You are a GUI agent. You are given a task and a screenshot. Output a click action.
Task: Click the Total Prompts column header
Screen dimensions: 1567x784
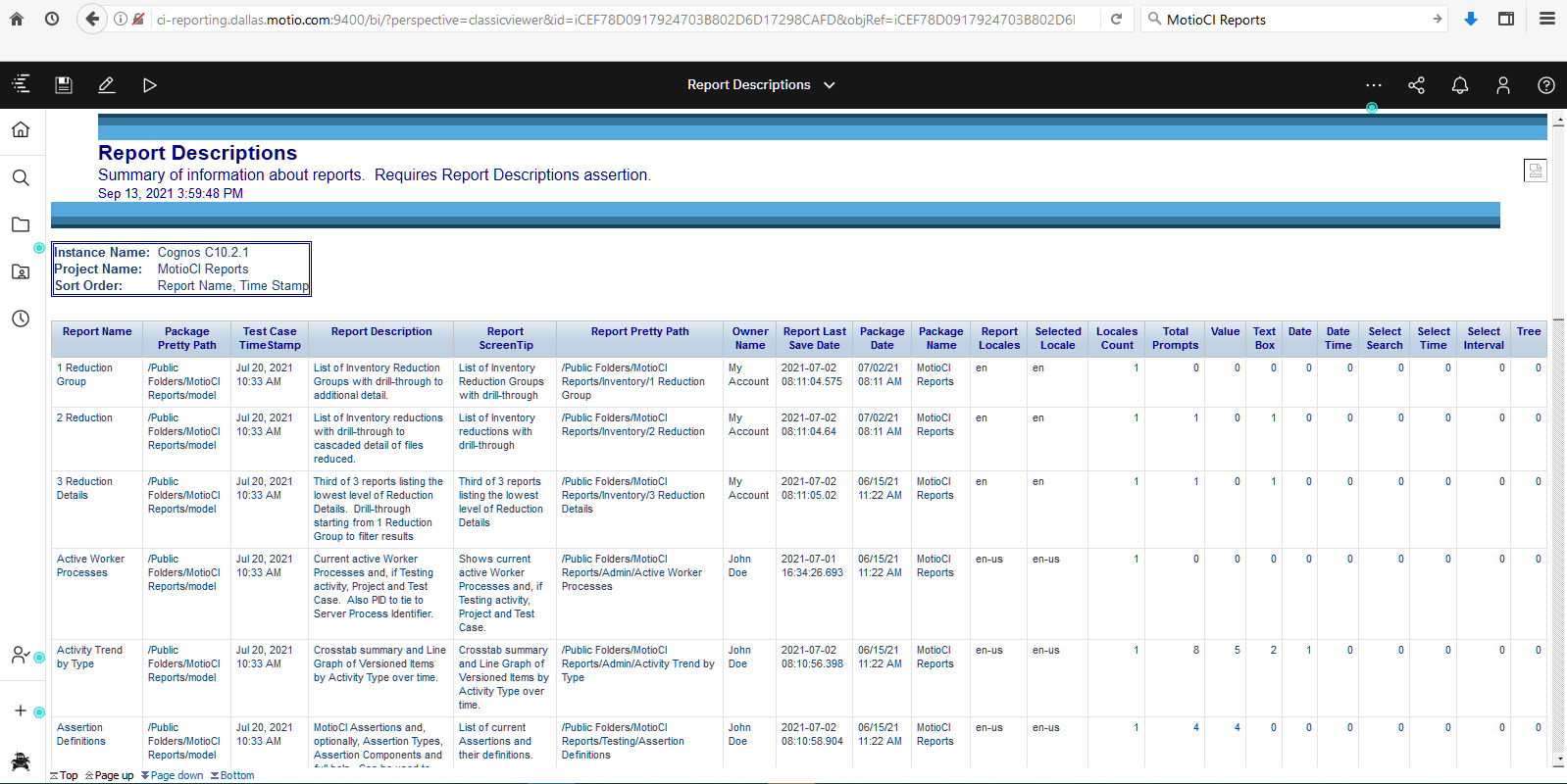(1176, 338)
